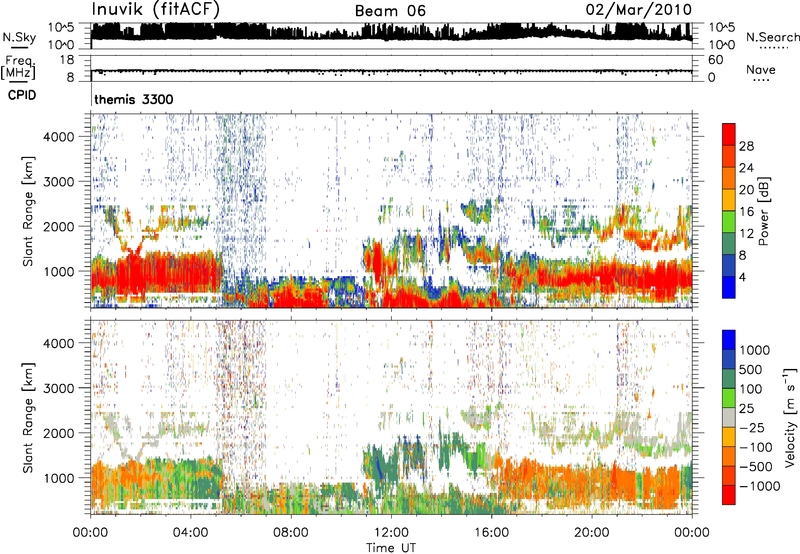The image size is (800, 554).
Task: Click the '-1000' velocity colorbar tick
Action: pyautogui.click(x=759, y=486)
